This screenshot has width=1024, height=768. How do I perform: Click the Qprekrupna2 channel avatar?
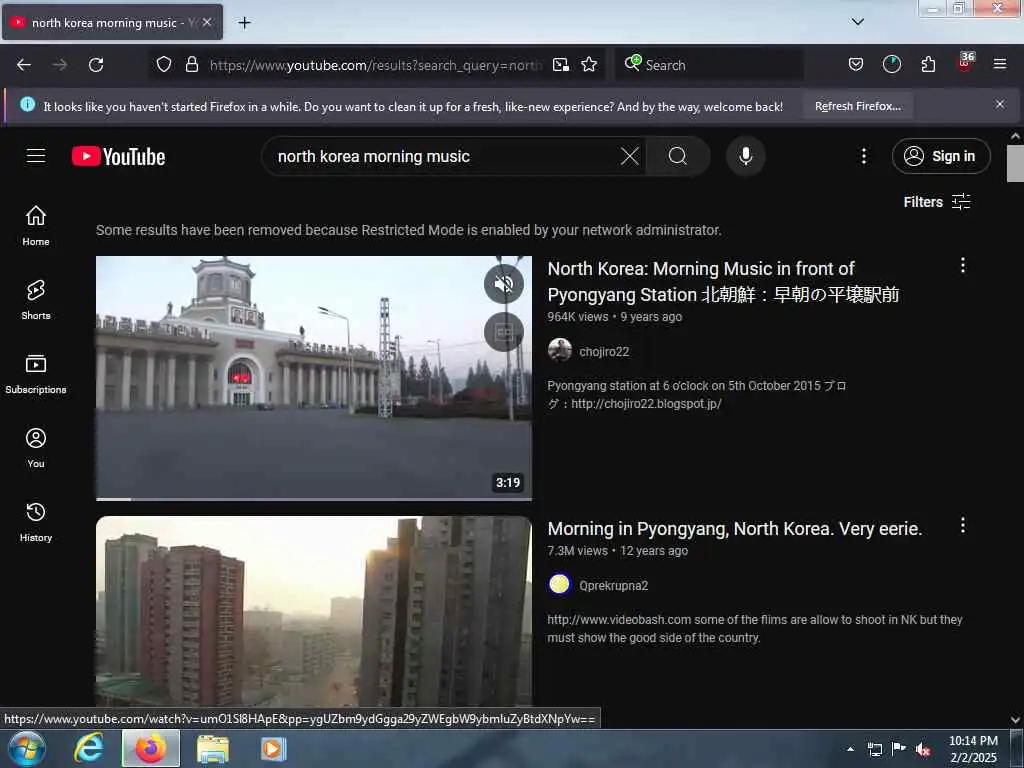click(560, 584)
